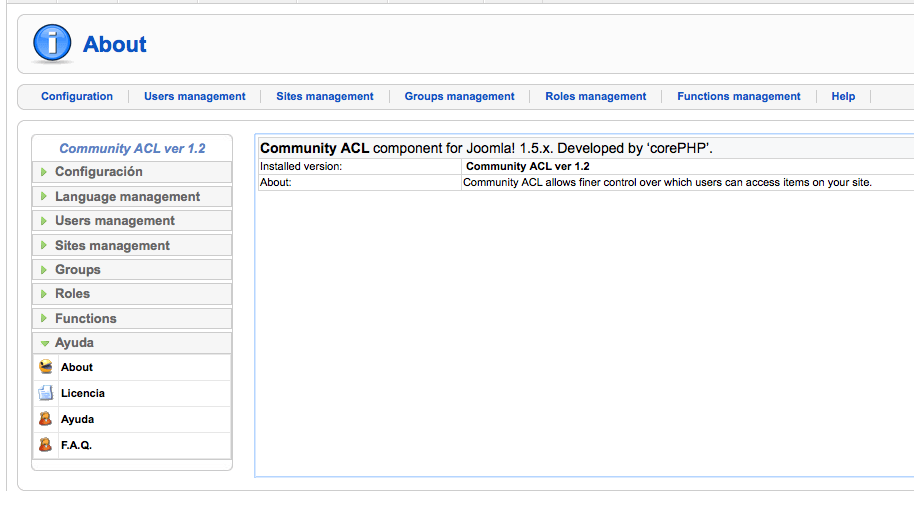Open the Configuration top menu
The width and height of the screenshot is (914, 508).
77,96
